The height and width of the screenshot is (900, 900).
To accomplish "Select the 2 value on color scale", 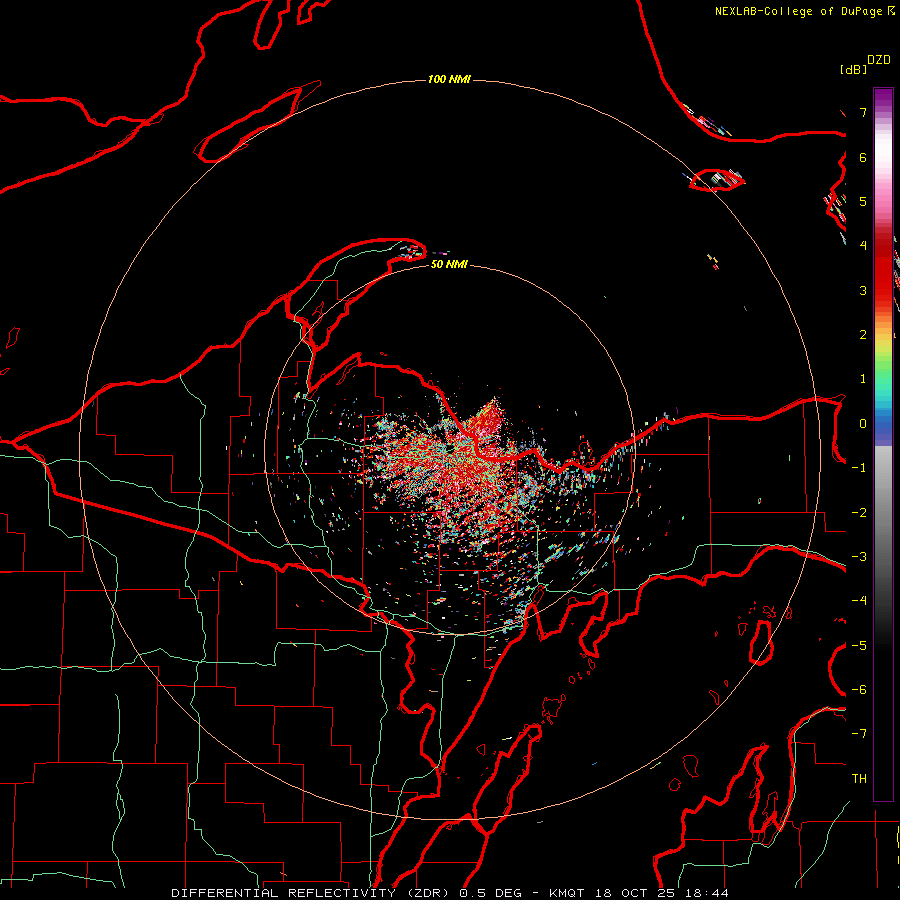I will tap(863, 335).
